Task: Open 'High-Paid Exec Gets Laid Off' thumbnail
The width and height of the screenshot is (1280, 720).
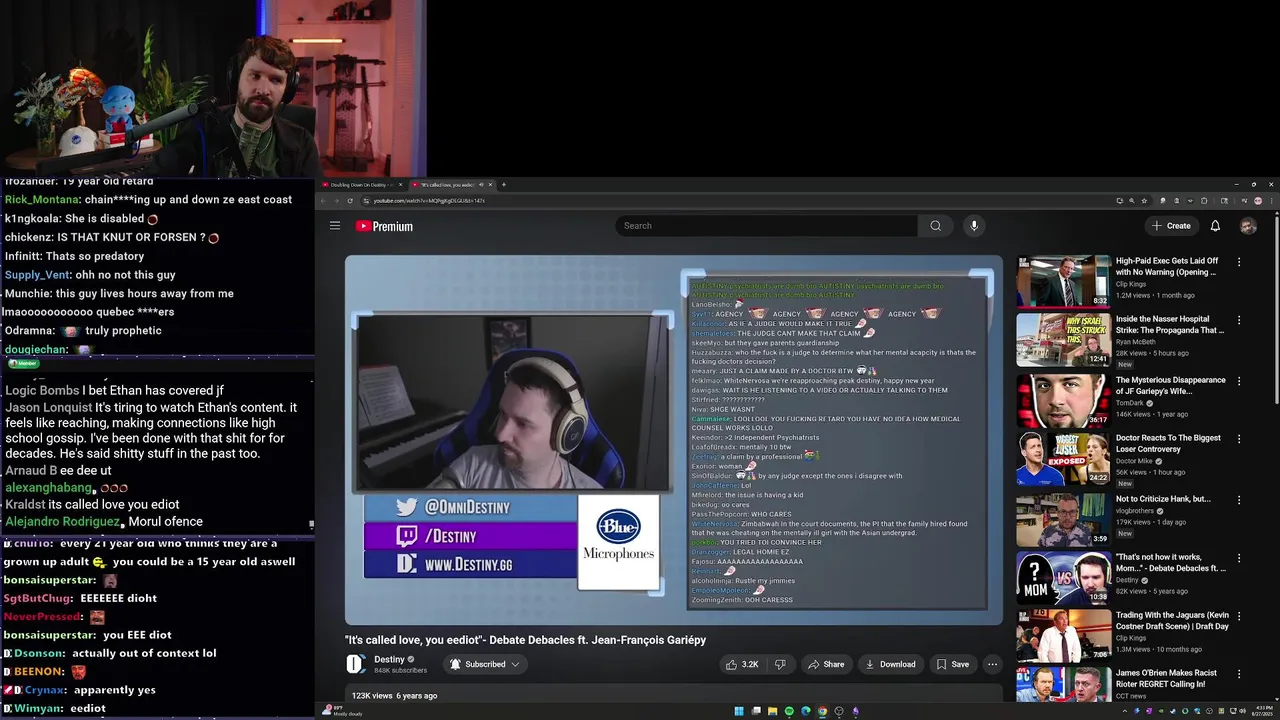Action: (x=1064, y=282)
